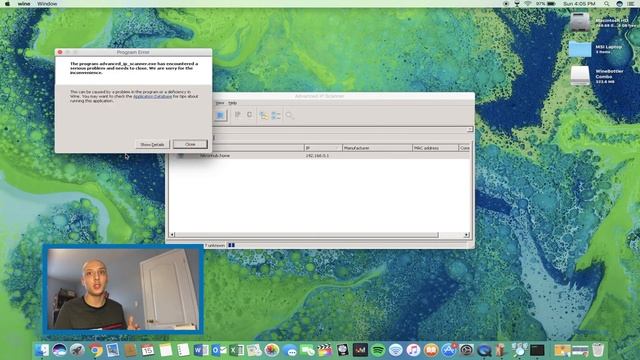Screen dimensions: 640x360
Task: Select the WineBottler Combo disk on desktop
Action: click(580, 76)
